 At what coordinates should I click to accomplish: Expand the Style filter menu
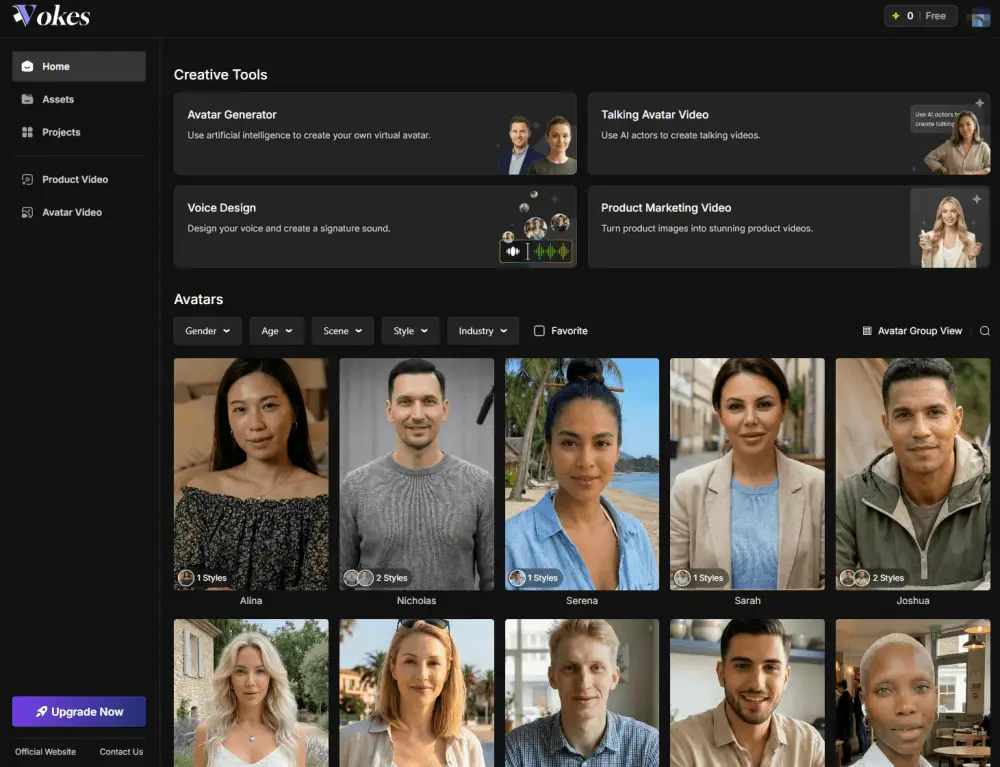click(410, 330)
